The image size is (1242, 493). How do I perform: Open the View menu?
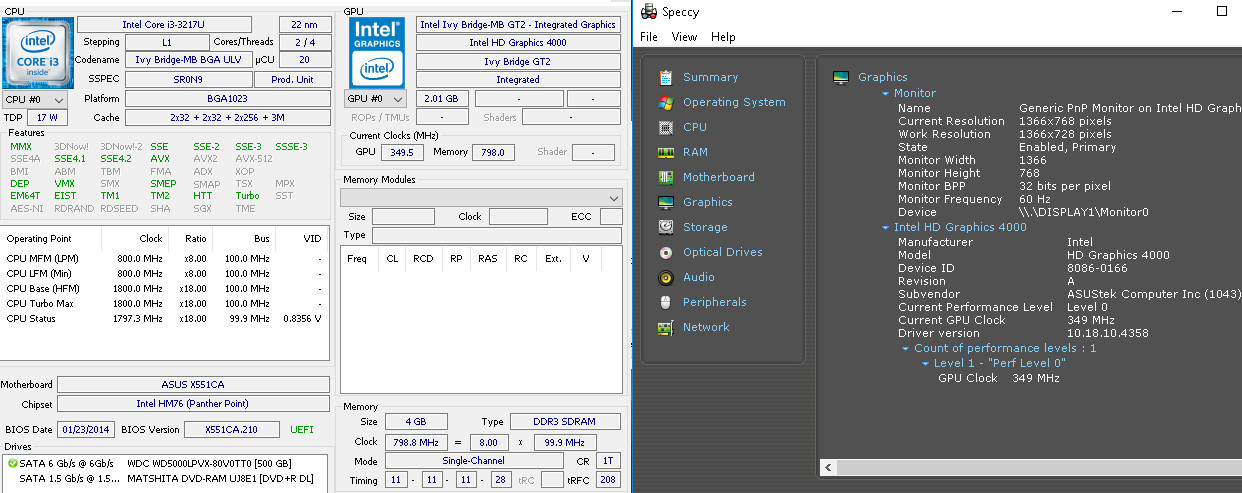[x=684, y=37]
